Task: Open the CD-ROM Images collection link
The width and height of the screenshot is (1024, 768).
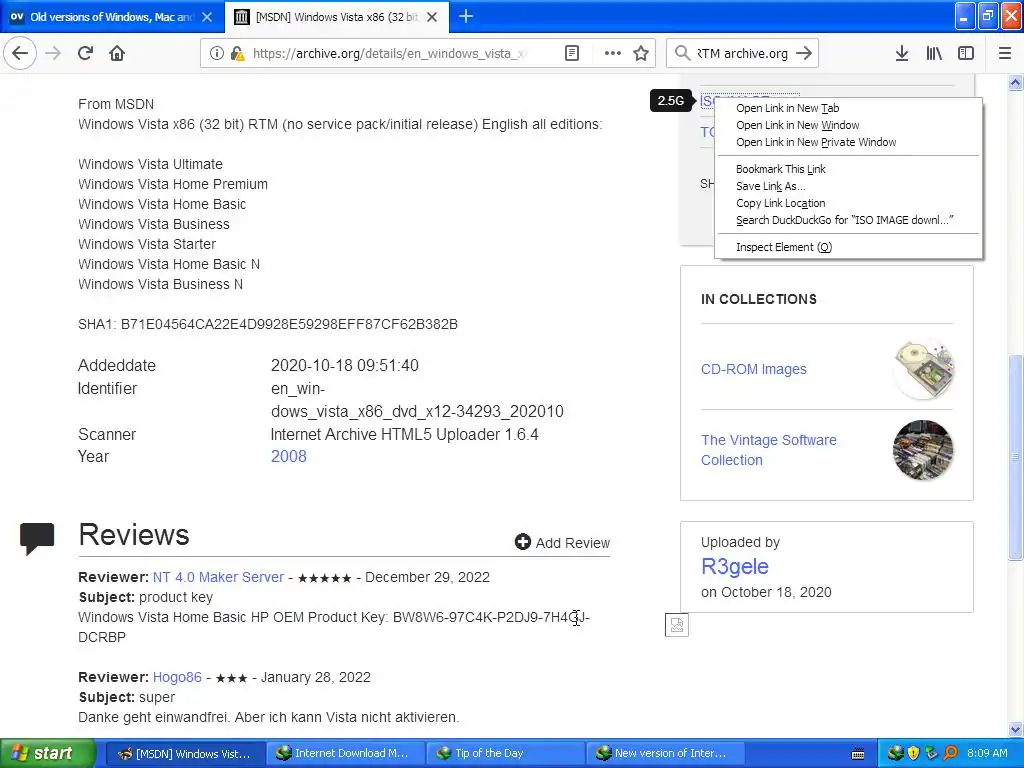Action: pos(753,369)
